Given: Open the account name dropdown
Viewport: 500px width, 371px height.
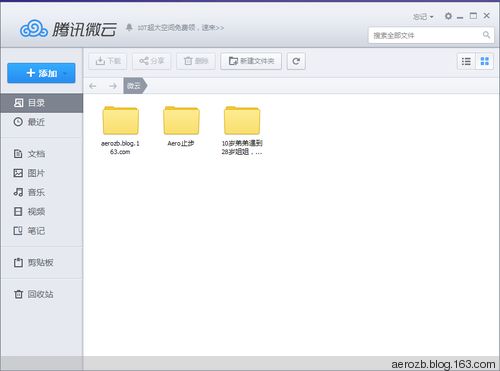Looking at the screenshot, I should pos(423,17).
